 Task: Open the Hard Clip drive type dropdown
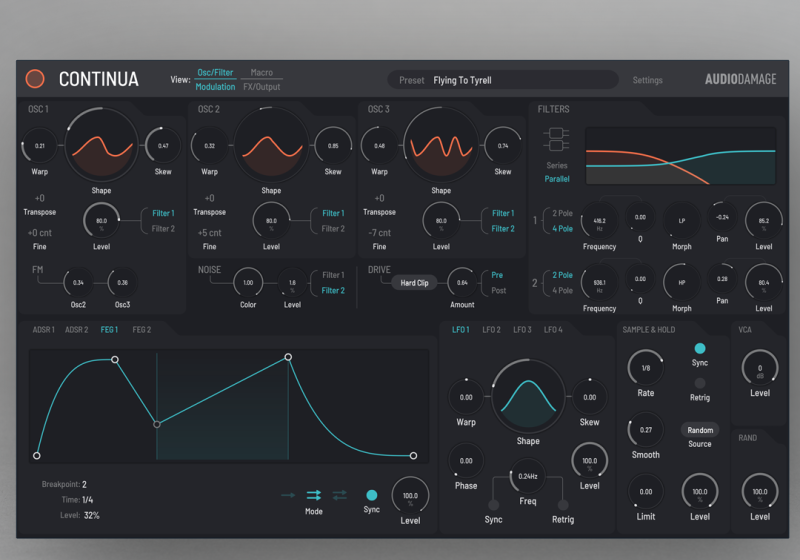[414, 283]
